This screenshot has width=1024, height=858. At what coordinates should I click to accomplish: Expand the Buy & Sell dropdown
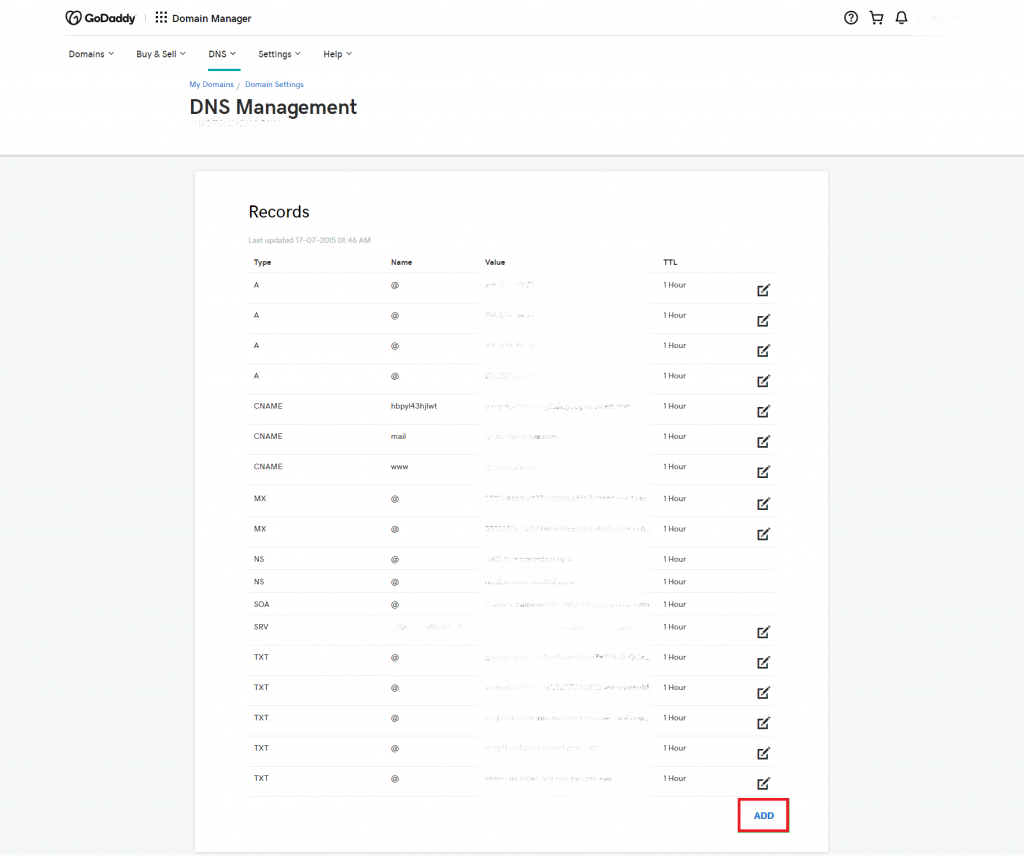160,54
